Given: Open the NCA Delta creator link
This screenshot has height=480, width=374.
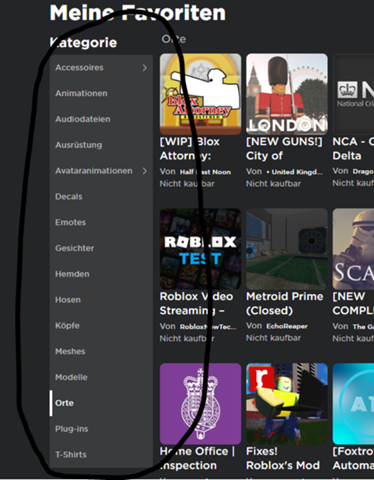Looking at the screenshot, I should point(363,171).
